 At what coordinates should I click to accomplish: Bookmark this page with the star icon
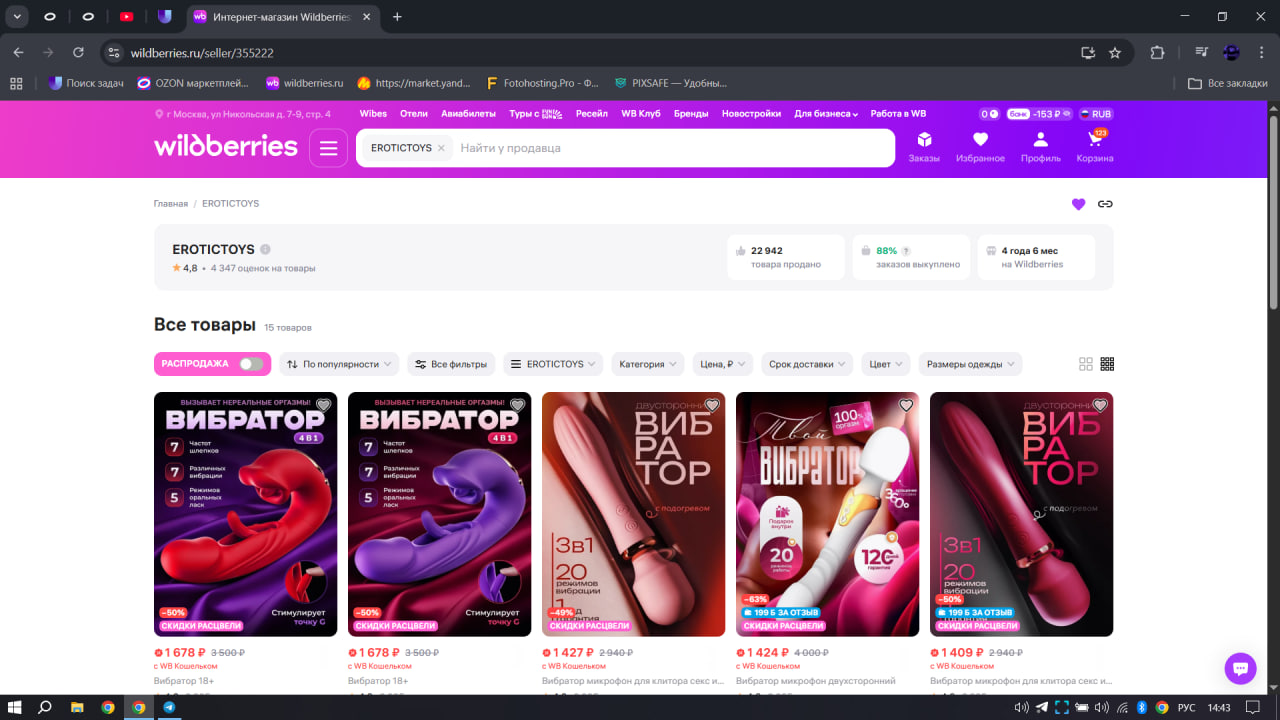[x=1115, y=53]
